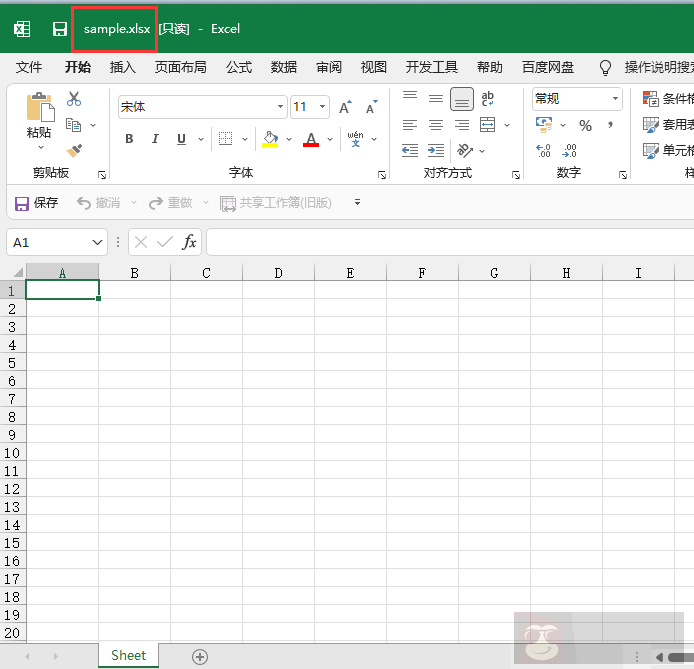Click the formula bar input field
Viewport: 694px width, 669px height.
448,242
